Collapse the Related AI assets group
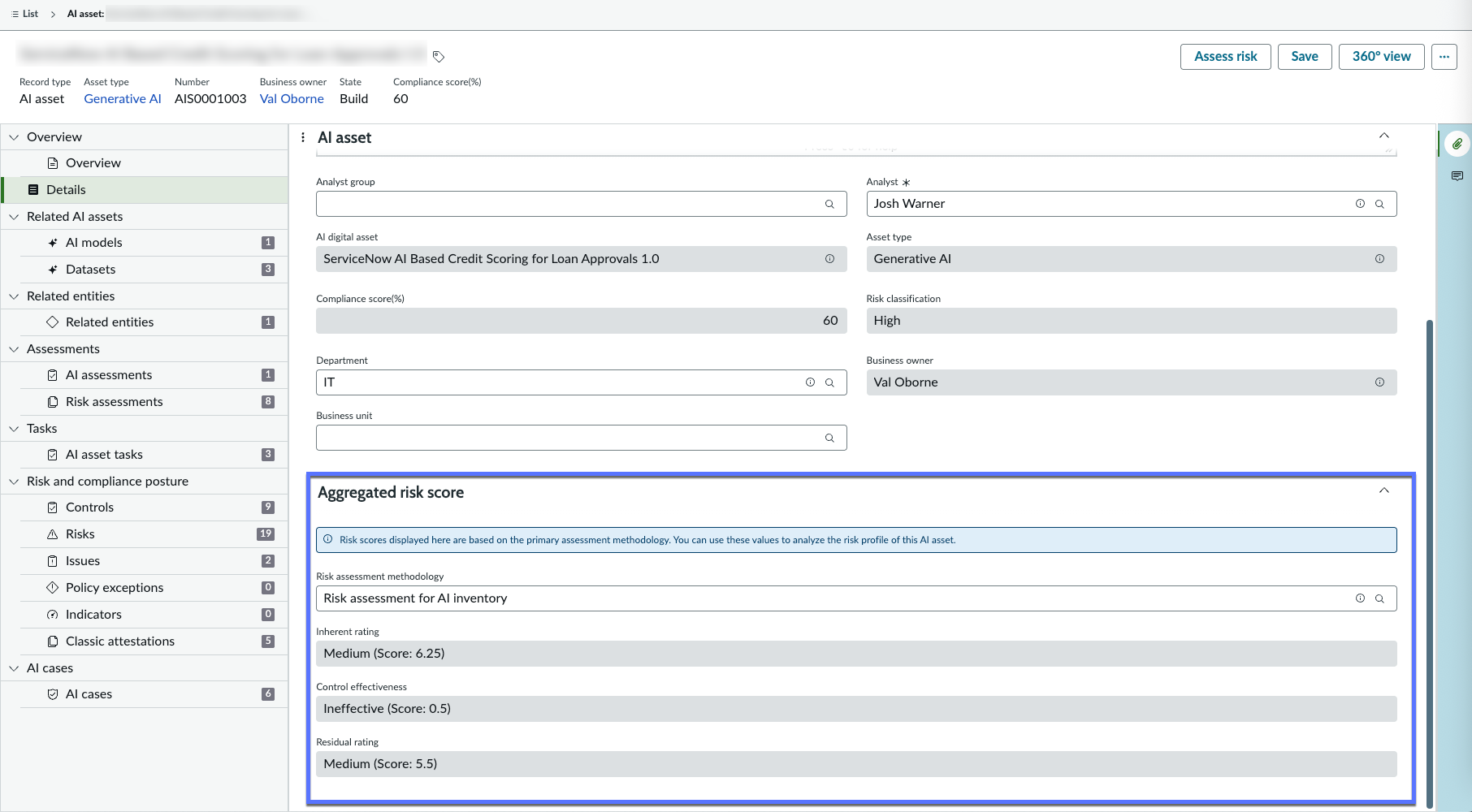The image size is (1472, 812). tap(14, 217)
